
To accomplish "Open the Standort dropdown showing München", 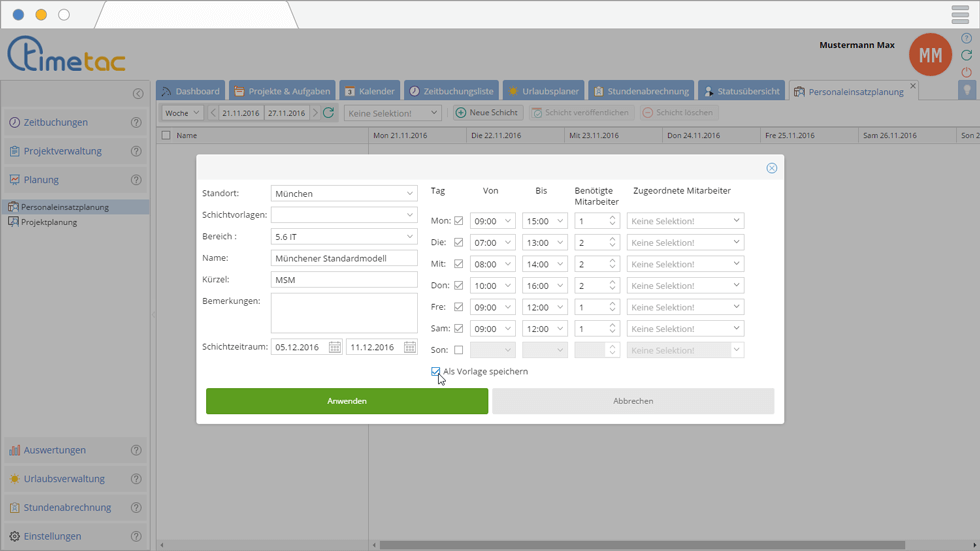I will point(343,193).
